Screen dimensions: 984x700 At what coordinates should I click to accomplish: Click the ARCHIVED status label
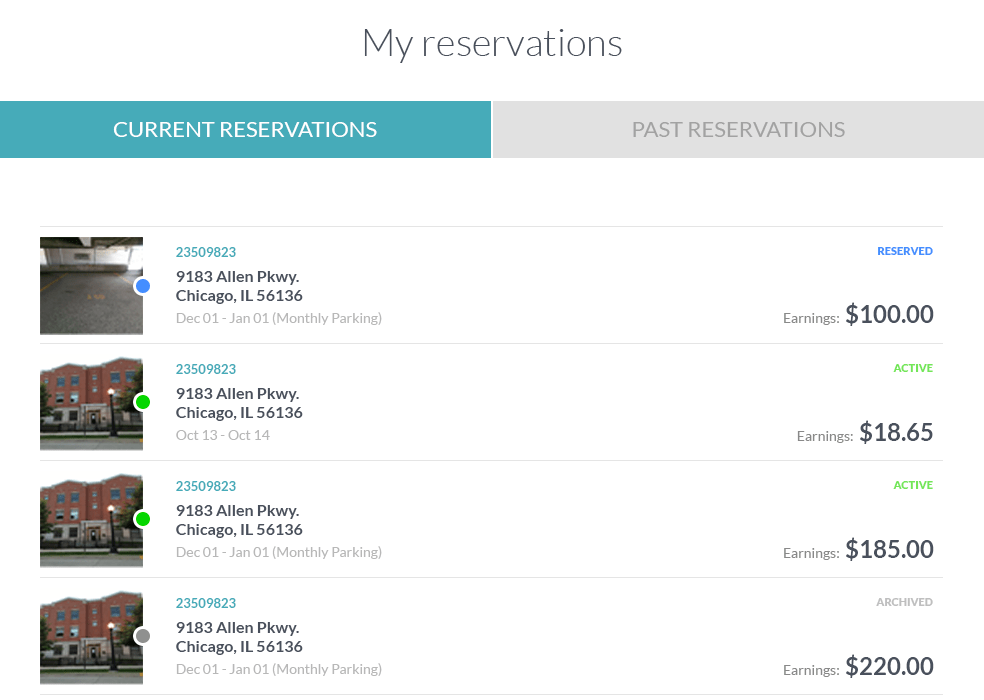[x=904, y=602]
